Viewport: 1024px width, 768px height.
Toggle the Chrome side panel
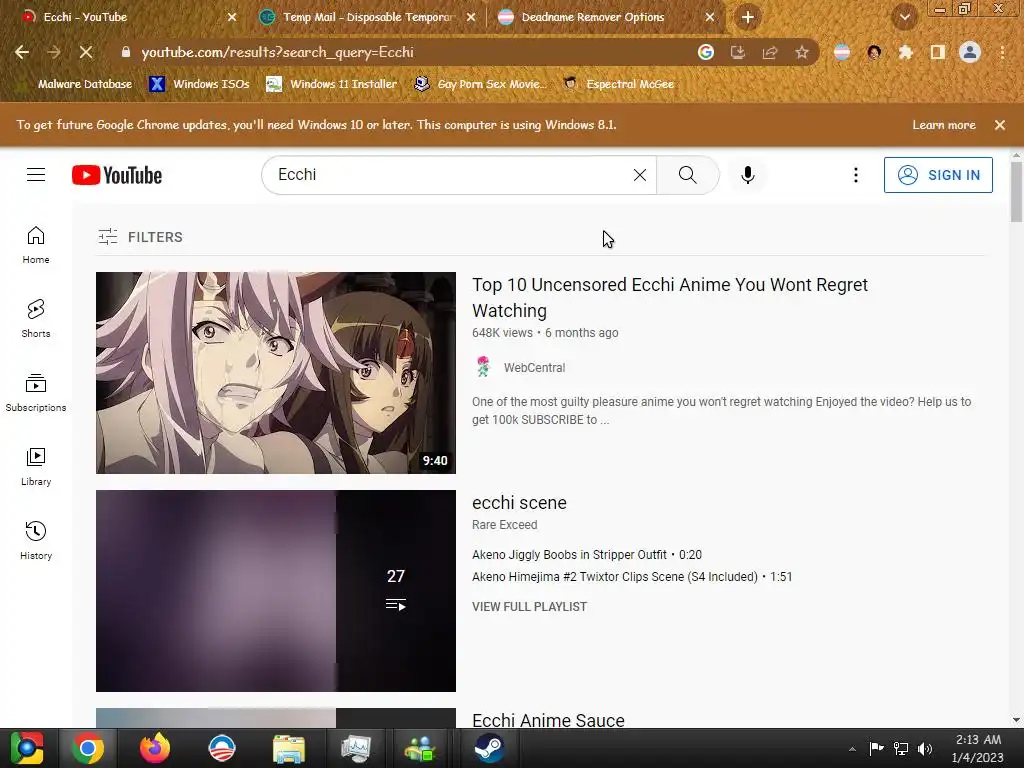click(x=937, y=52)
